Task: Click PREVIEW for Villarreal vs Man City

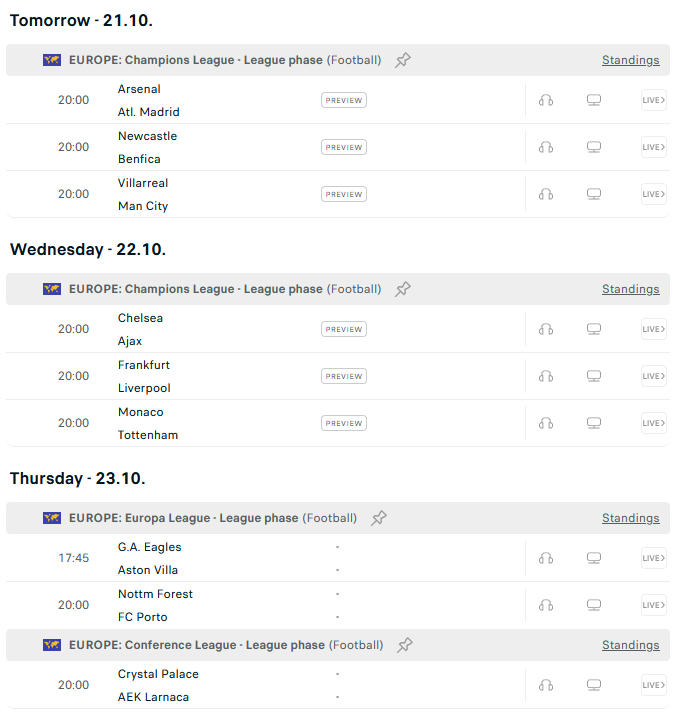Action: pyautogui.click(x=344, y=194)
